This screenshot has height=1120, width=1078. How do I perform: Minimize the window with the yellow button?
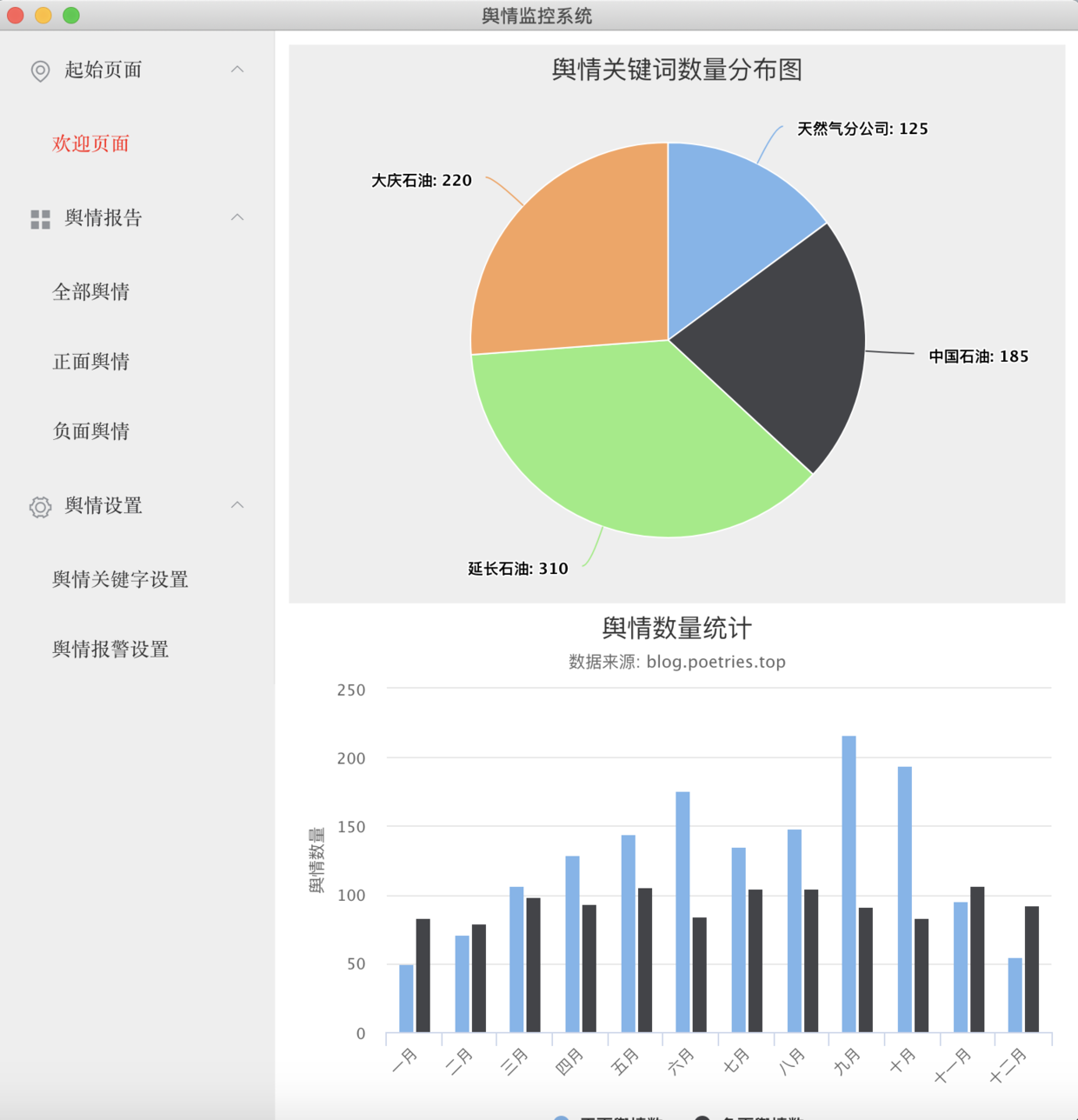tap(43, 15)
